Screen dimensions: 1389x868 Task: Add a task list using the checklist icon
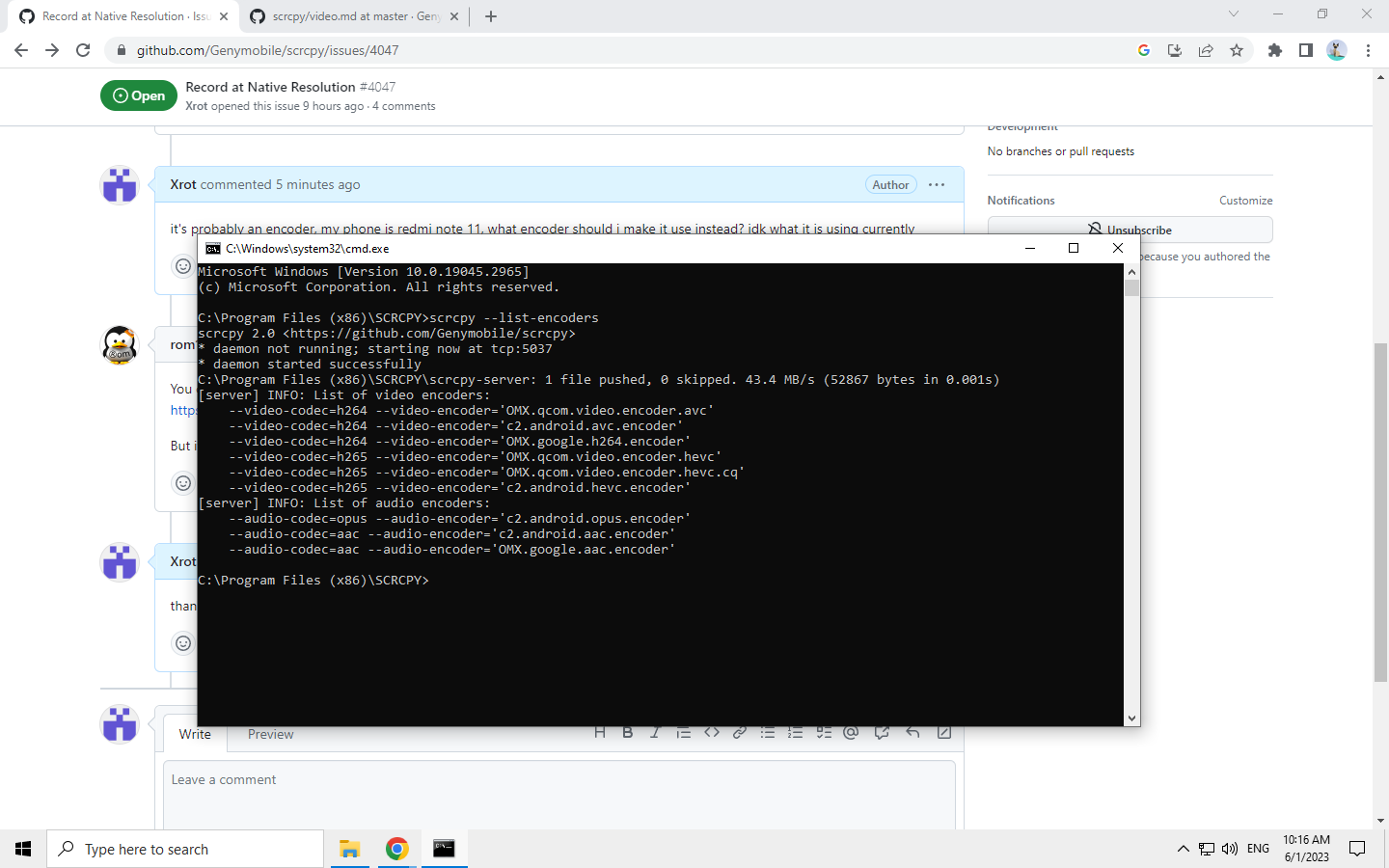coord(823,732)
